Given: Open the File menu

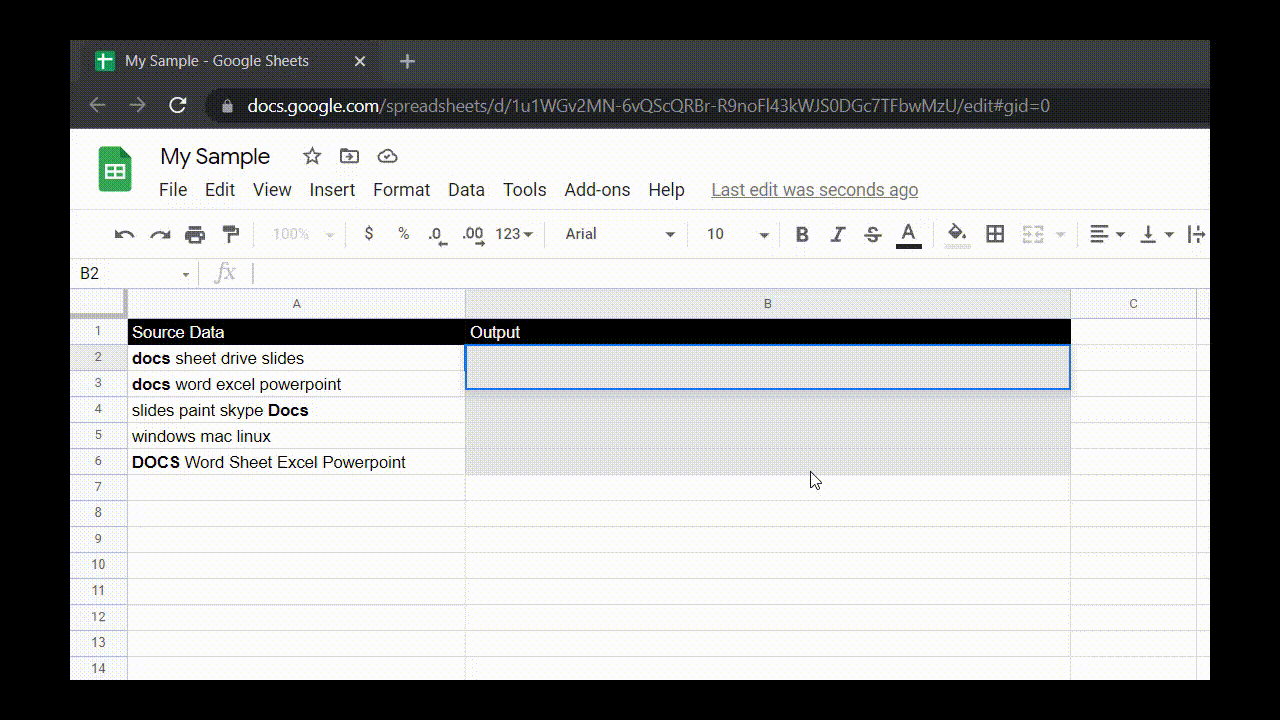Looking at the screenshot, I should pyautogui.click(x=173, y=190).
